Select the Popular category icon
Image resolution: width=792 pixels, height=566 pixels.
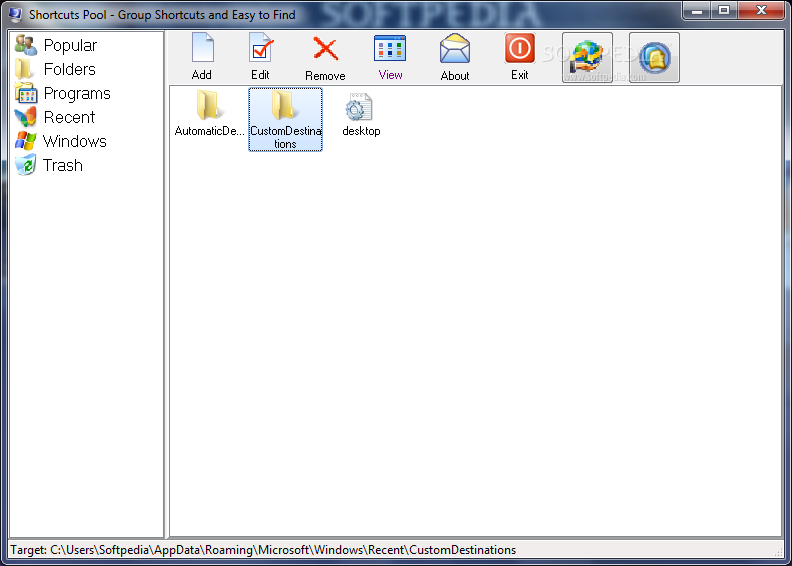click(26, 45)
